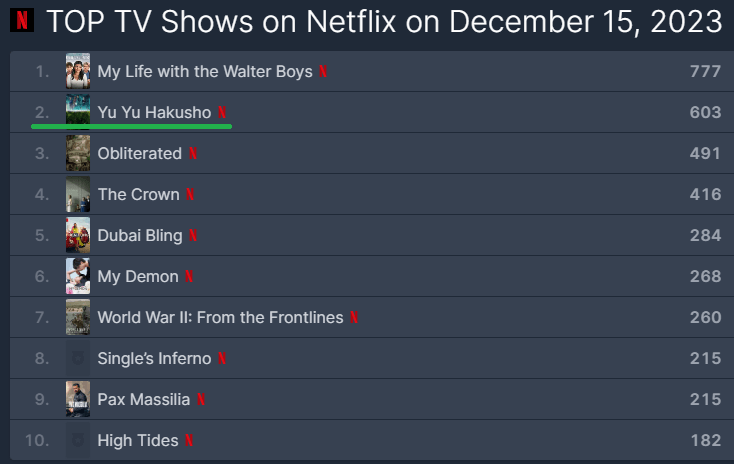Click Netflix icon beside Obliterated

(x=193, y=154)
